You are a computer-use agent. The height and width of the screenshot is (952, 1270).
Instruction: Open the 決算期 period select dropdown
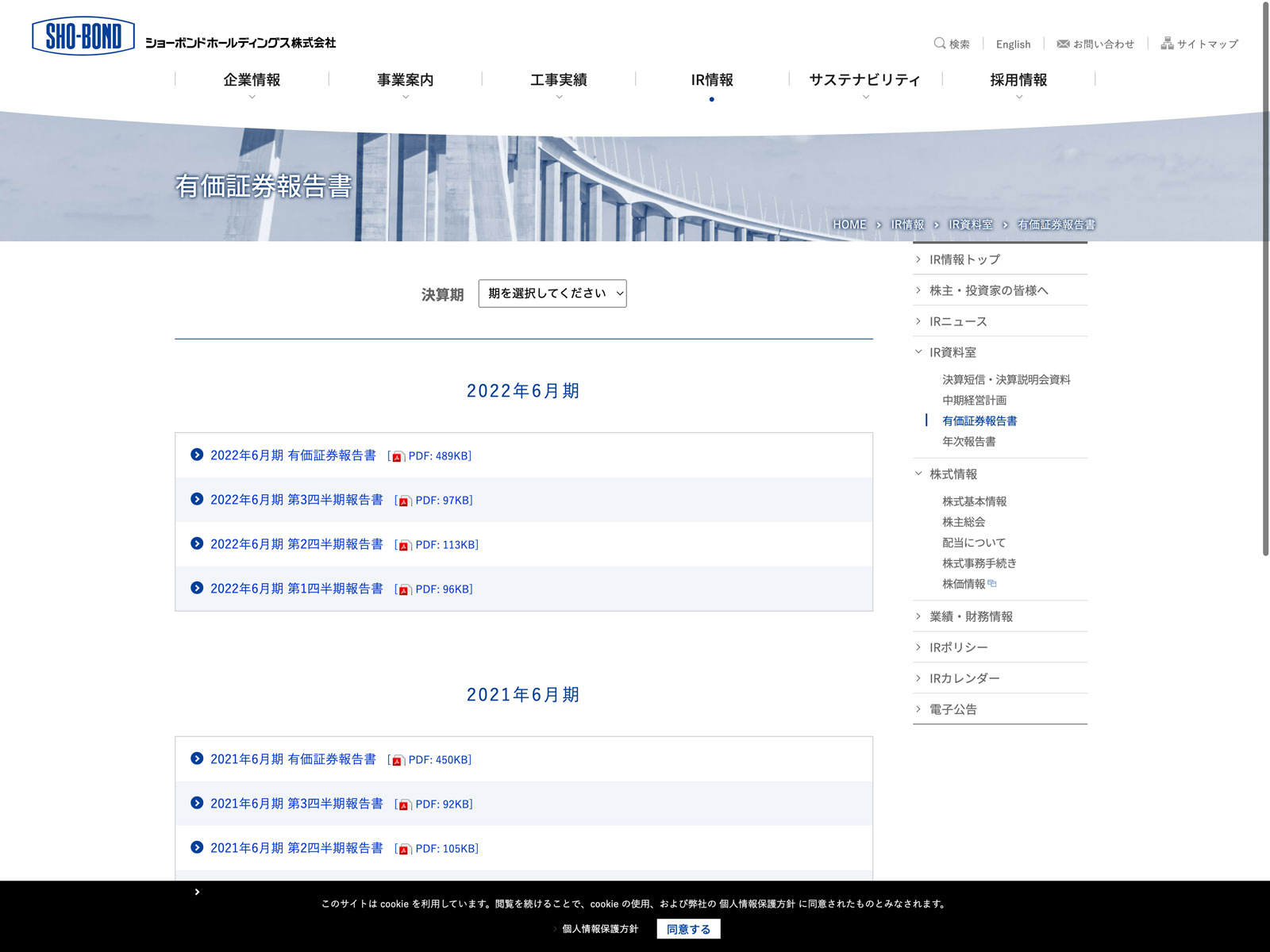pos(552,294)
